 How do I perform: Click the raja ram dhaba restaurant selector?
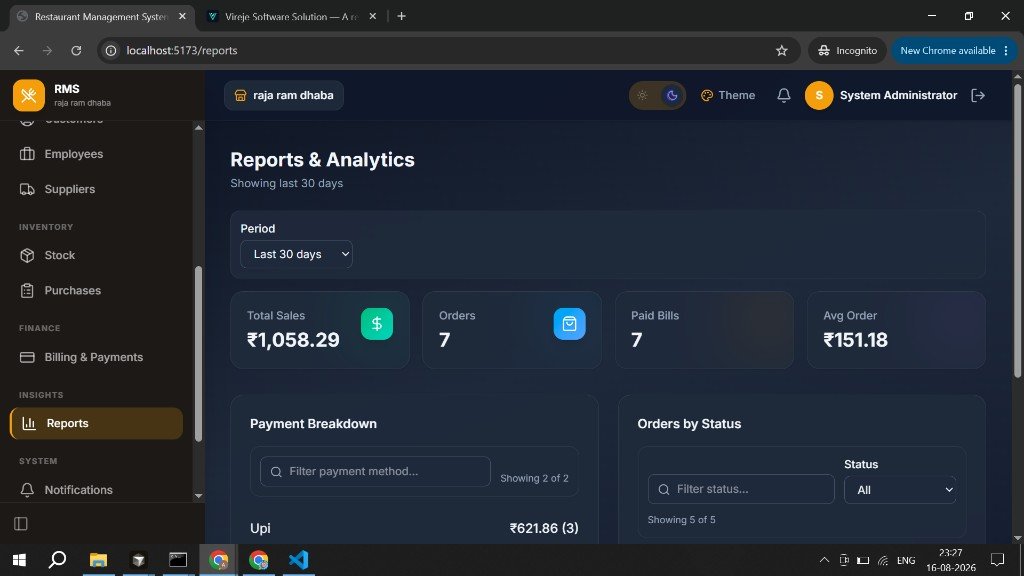(284, 95)
